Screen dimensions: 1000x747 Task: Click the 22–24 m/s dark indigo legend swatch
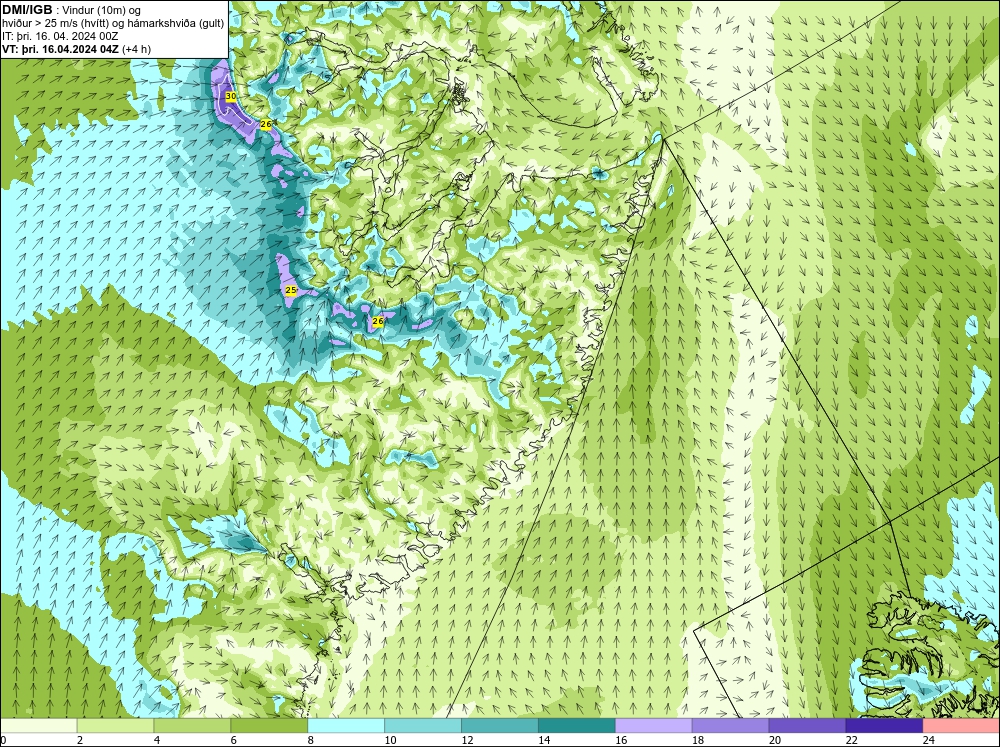(884, 726)
